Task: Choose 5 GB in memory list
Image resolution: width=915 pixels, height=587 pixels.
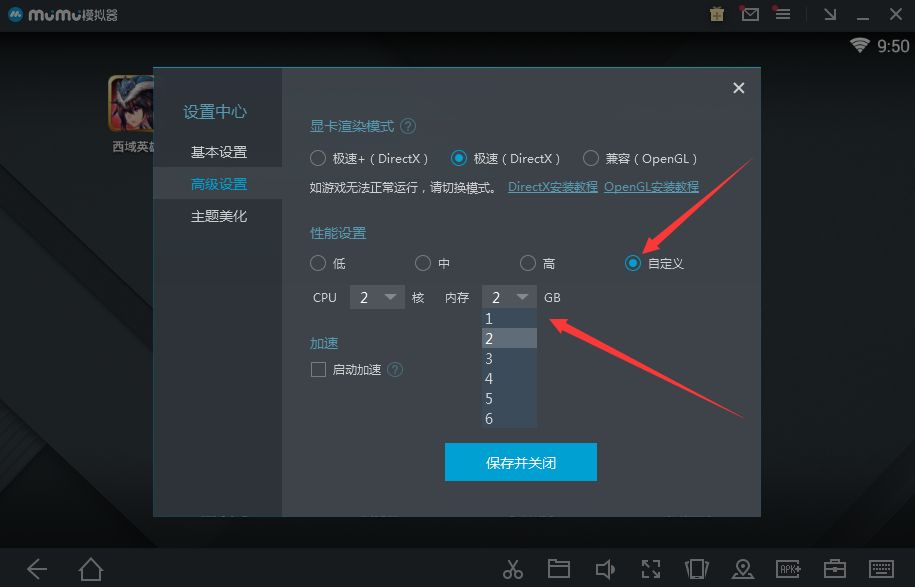Action: [509, 399]
